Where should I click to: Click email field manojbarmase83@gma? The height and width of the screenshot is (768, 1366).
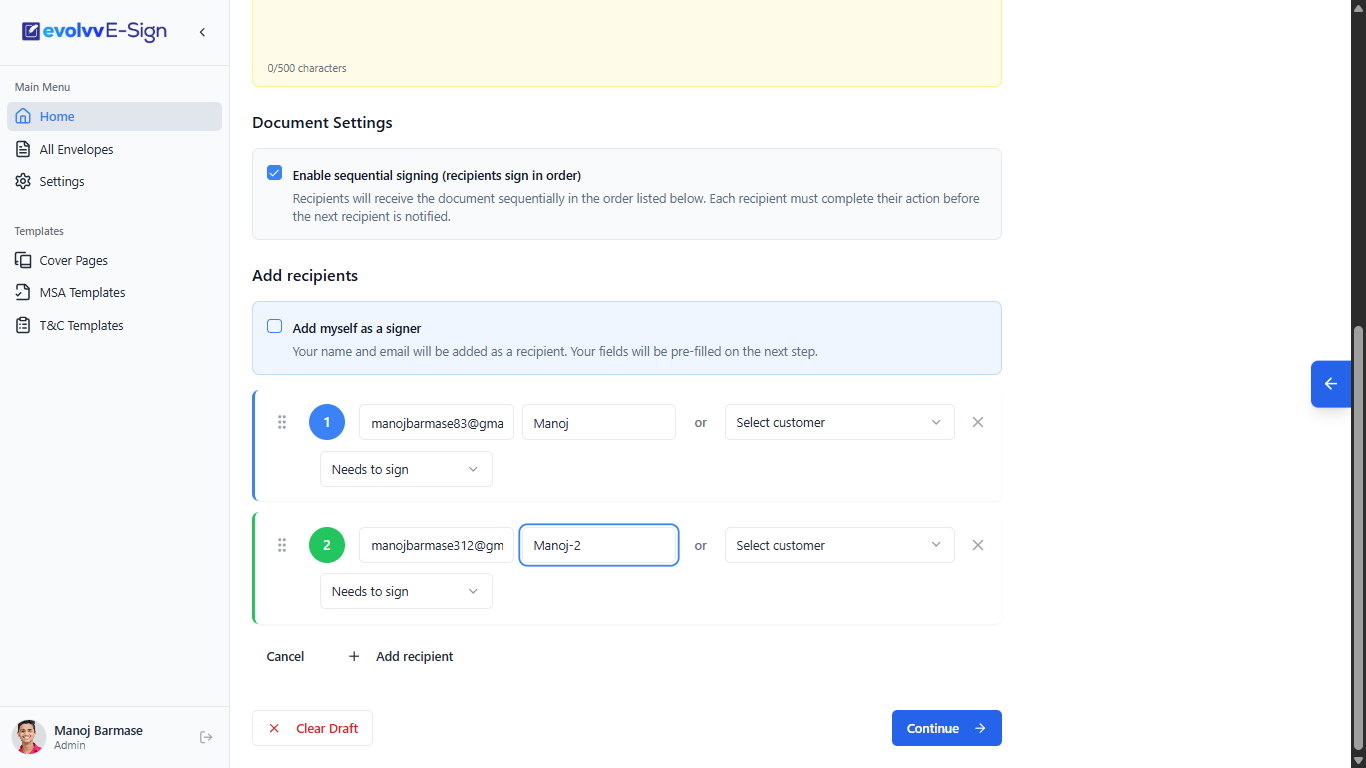pyautogui.click(x=437, y=422)
